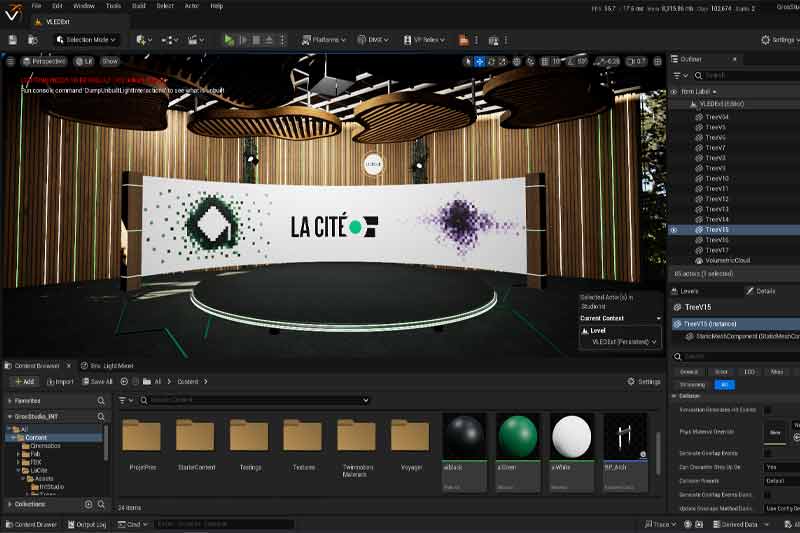Select the viewport Select-objects cursor tool
Image resolution: width=800 pixels, height=533 pixels.
(467, 61)
